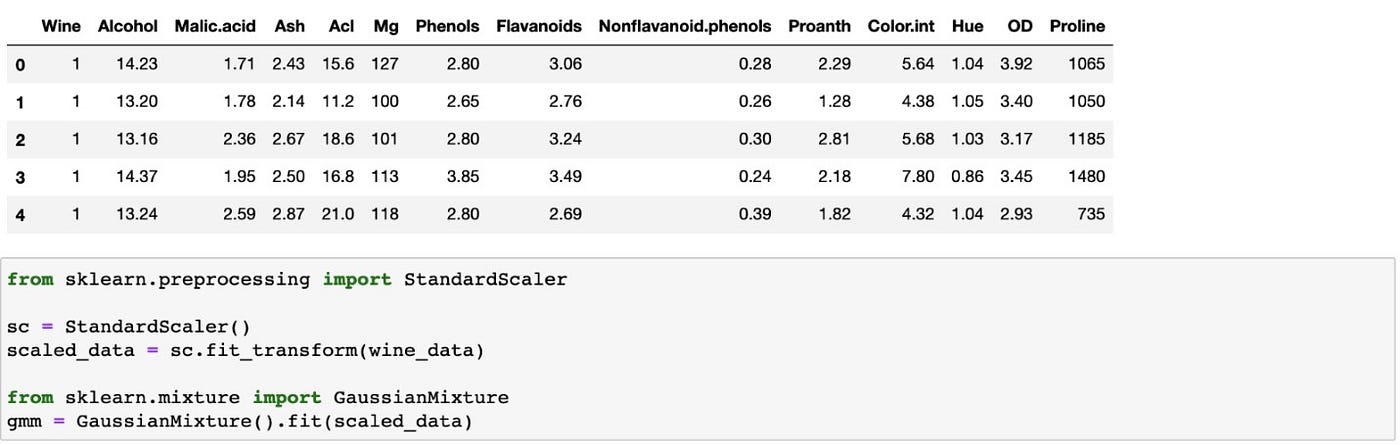Click the Flavanoids column header
Image resolution: width=1400 pixels, height=445 pixels.
[539, 26]
